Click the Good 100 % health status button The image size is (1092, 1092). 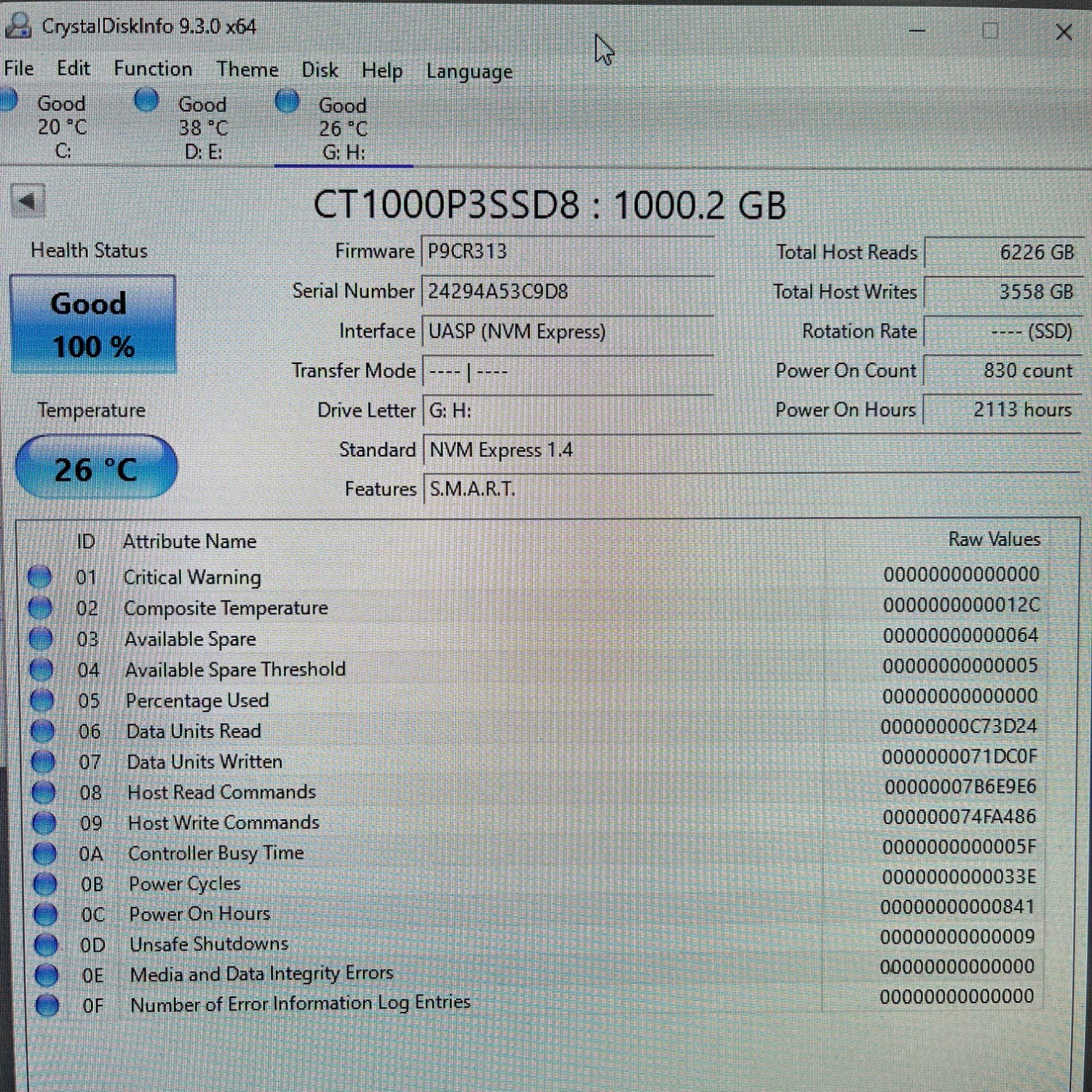tap(93, 325)
